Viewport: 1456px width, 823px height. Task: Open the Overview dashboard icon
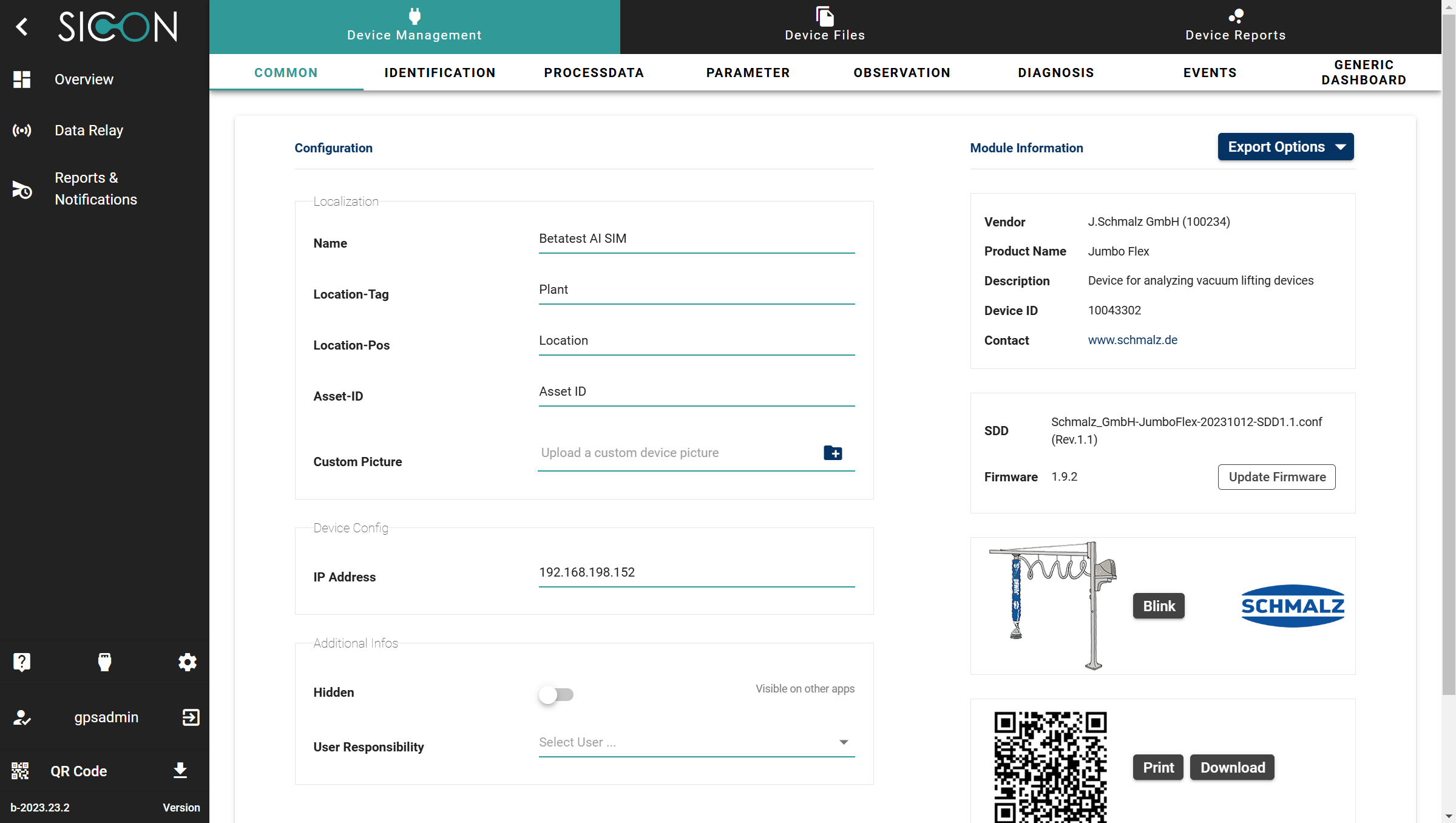coord(22,80)
